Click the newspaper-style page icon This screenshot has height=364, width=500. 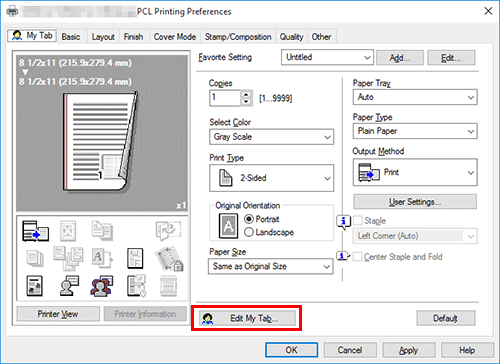point(34,286)
